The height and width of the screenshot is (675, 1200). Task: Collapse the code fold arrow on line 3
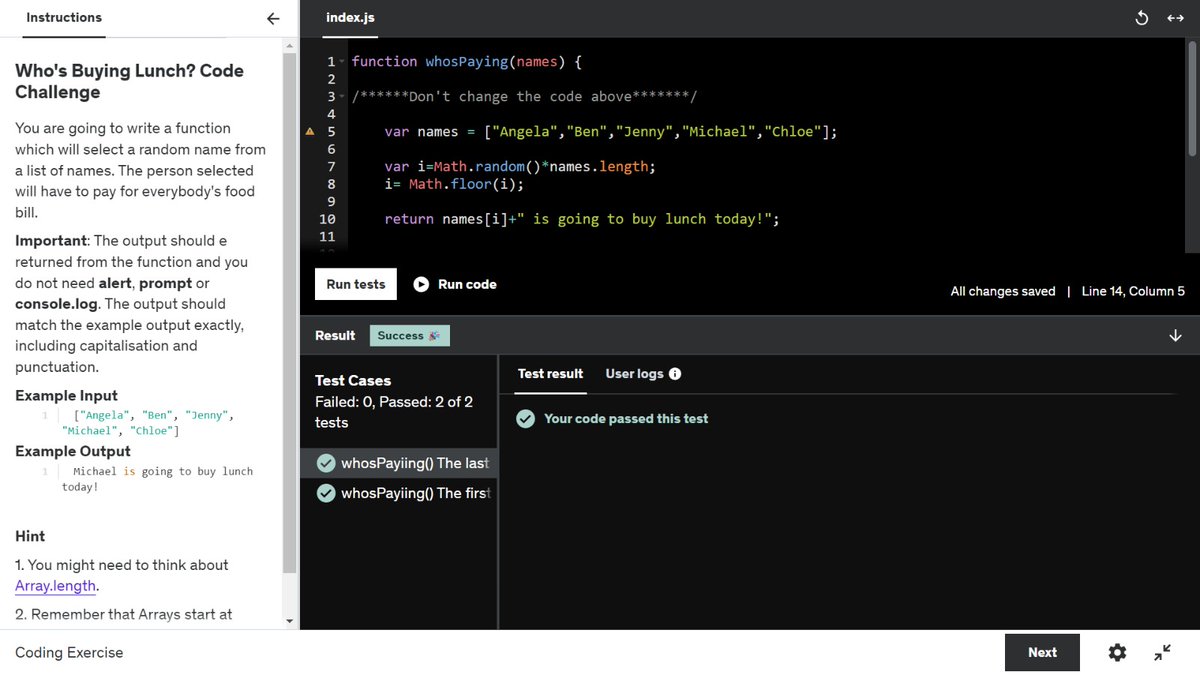click(x=344, y=96)
